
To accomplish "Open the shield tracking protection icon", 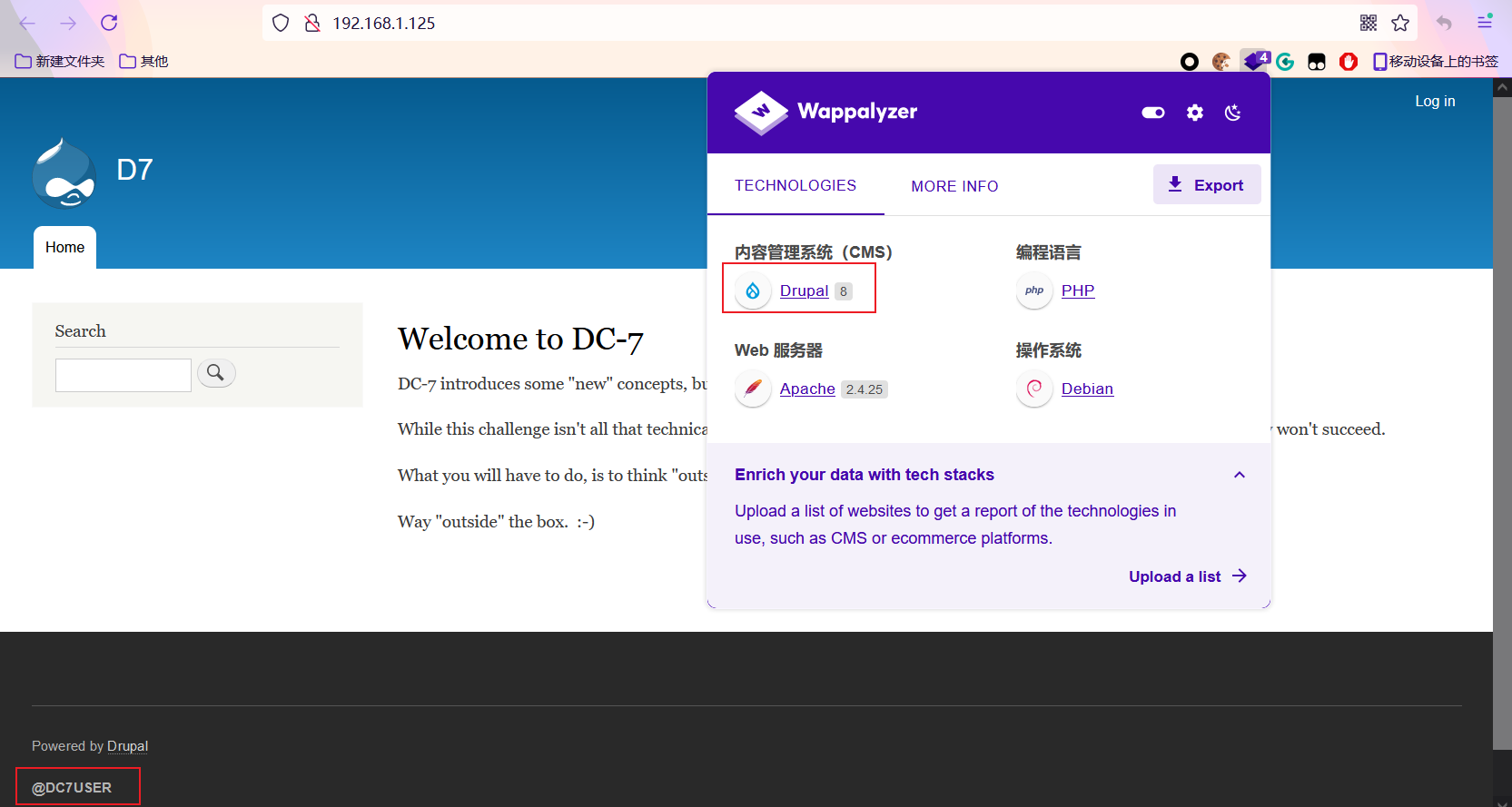I will coord(281,23).
